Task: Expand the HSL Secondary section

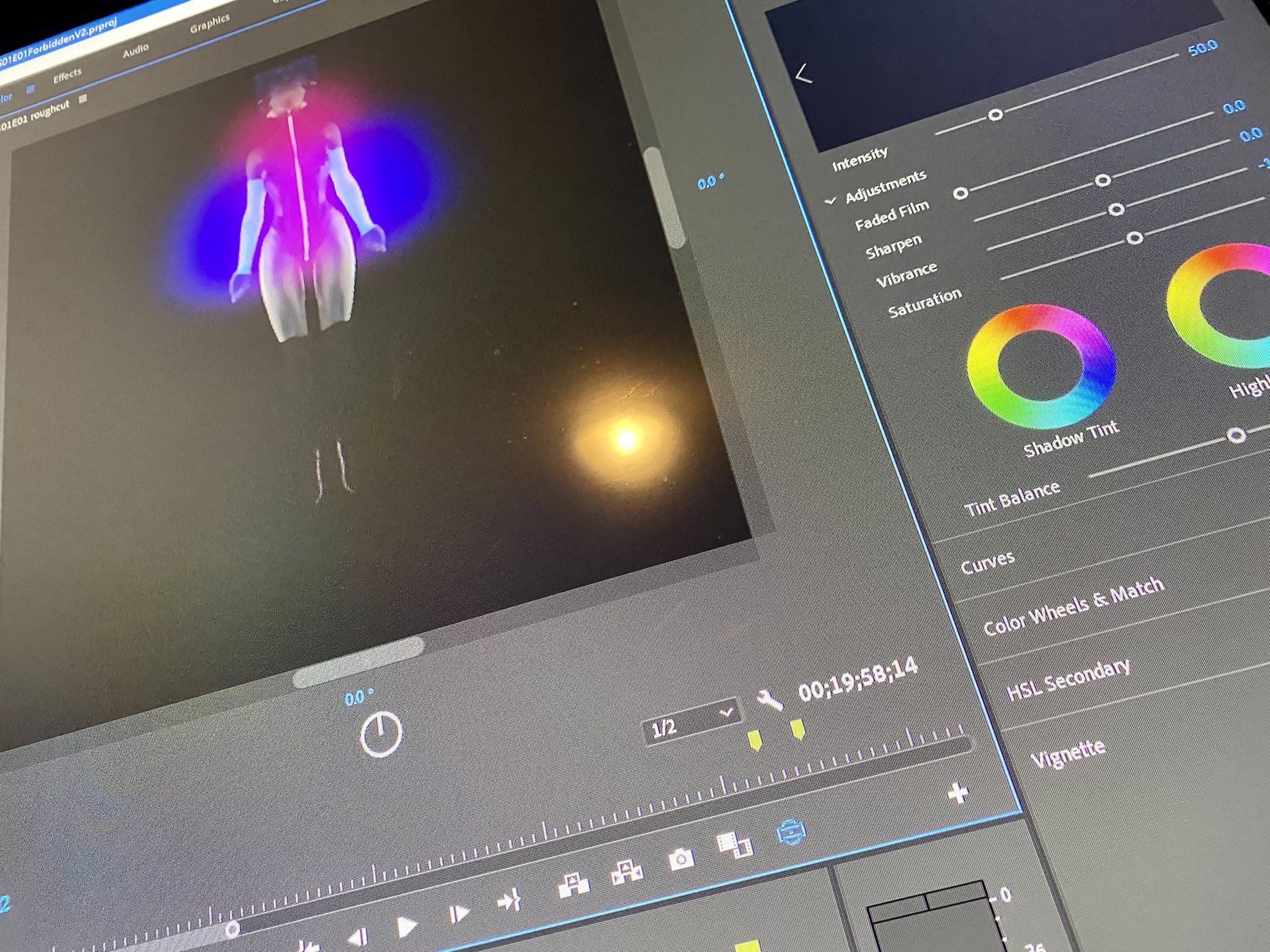Action: click(x=1068, y=679)
